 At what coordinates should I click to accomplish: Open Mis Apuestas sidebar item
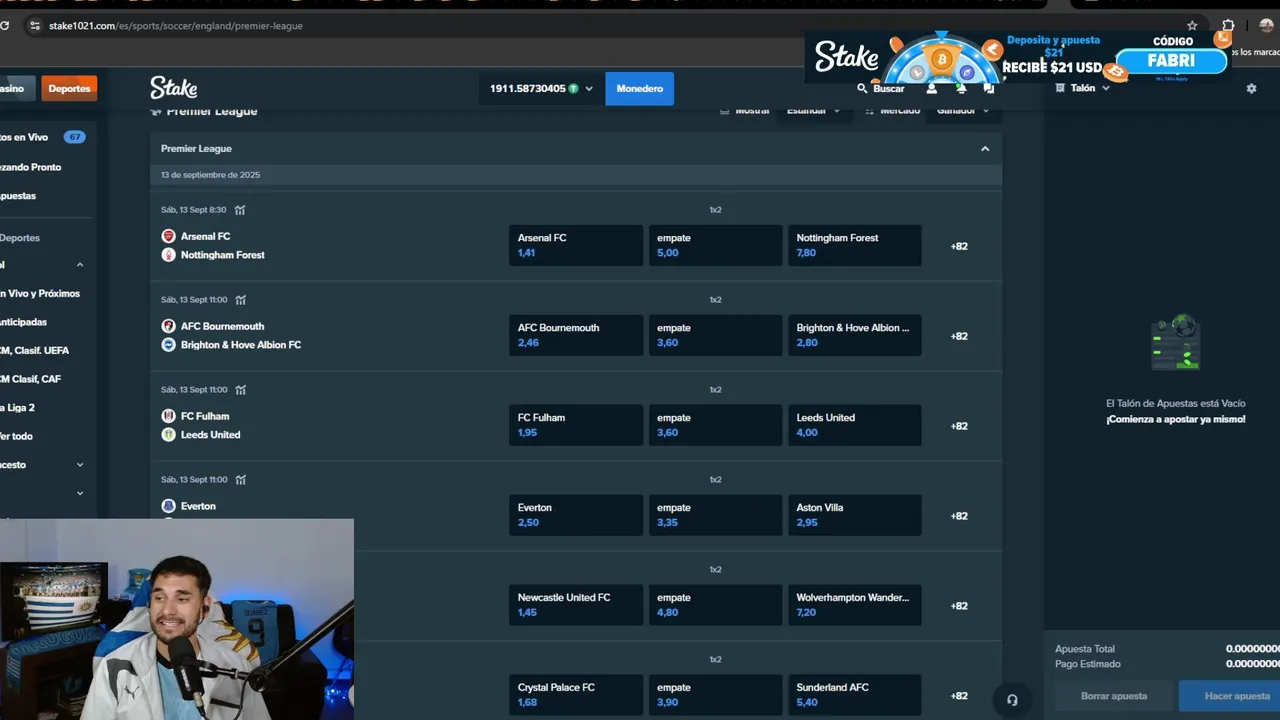click(x=18, y=196)
